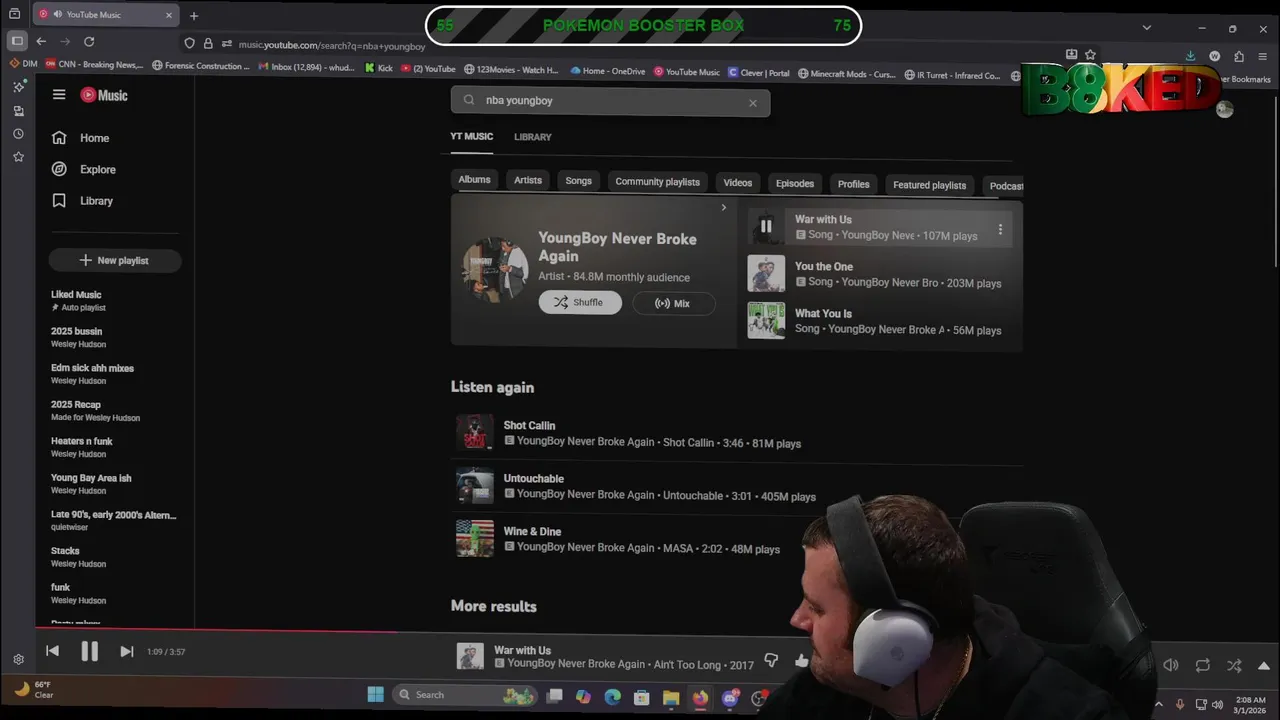
Task: Like the current song
Action: (x=801, y=660)
